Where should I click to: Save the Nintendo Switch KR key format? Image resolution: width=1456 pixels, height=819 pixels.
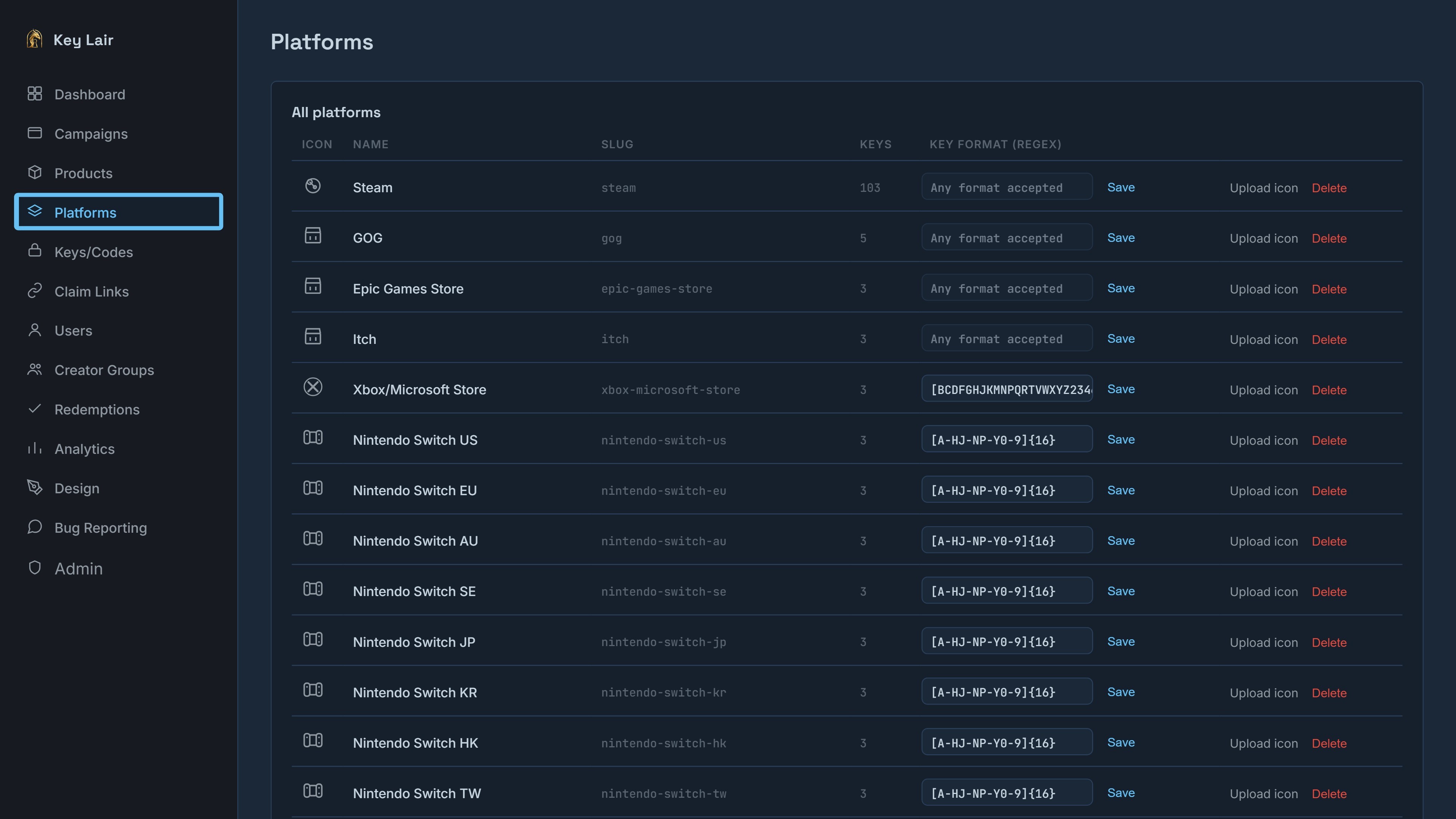(x=1121, y=692)
